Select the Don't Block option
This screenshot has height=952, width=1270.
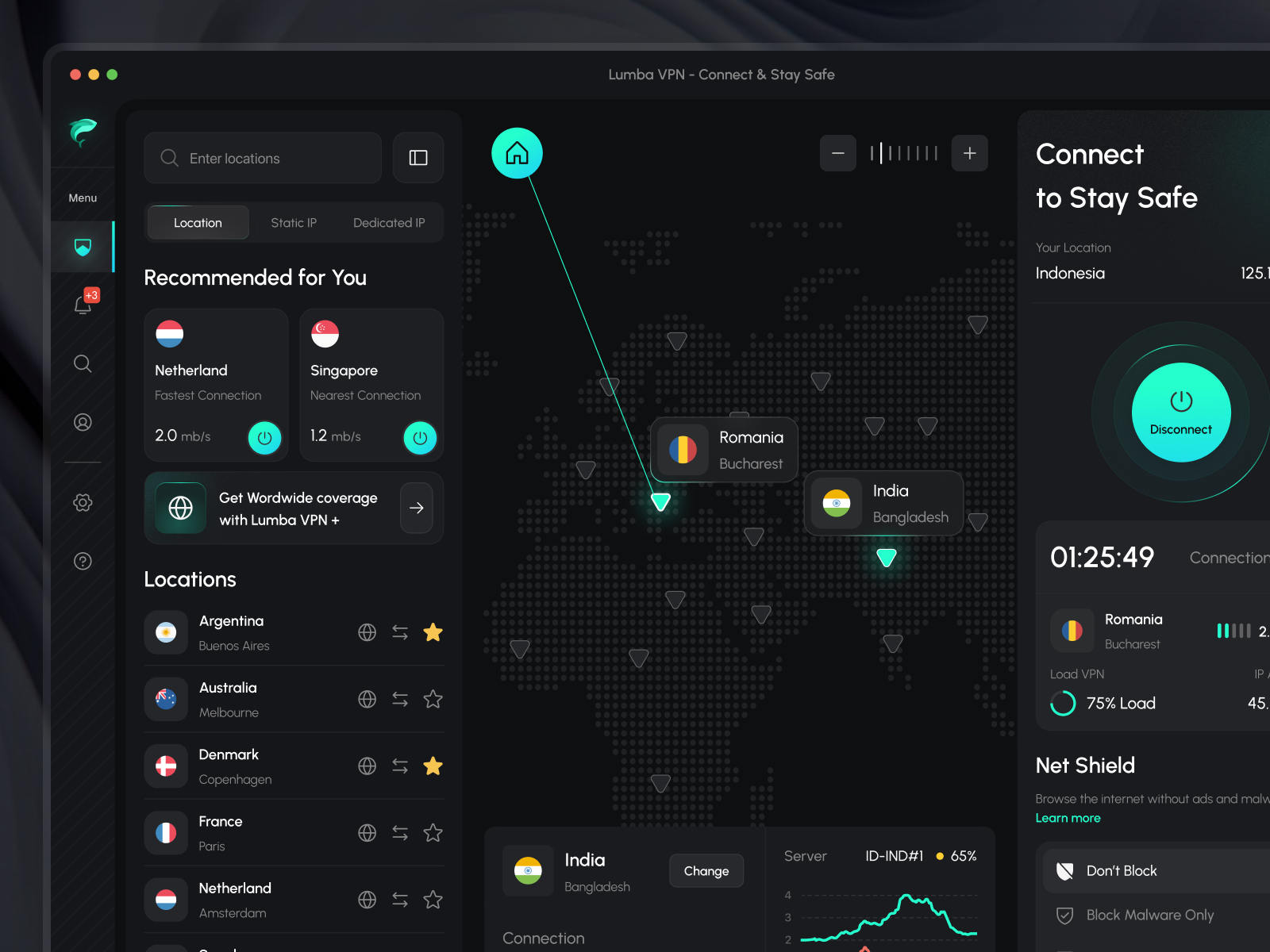click(x=1156, y=871)
